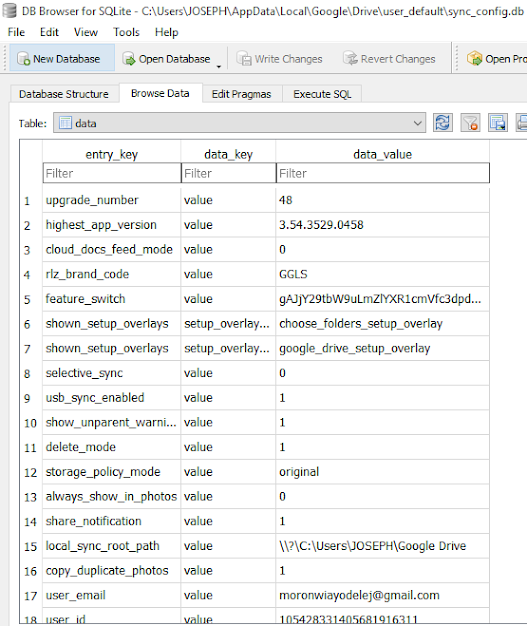The height and width of the screenshot is (626, 527).
Task: Click the Write Changes toolbar button
Action: point(279,59)
